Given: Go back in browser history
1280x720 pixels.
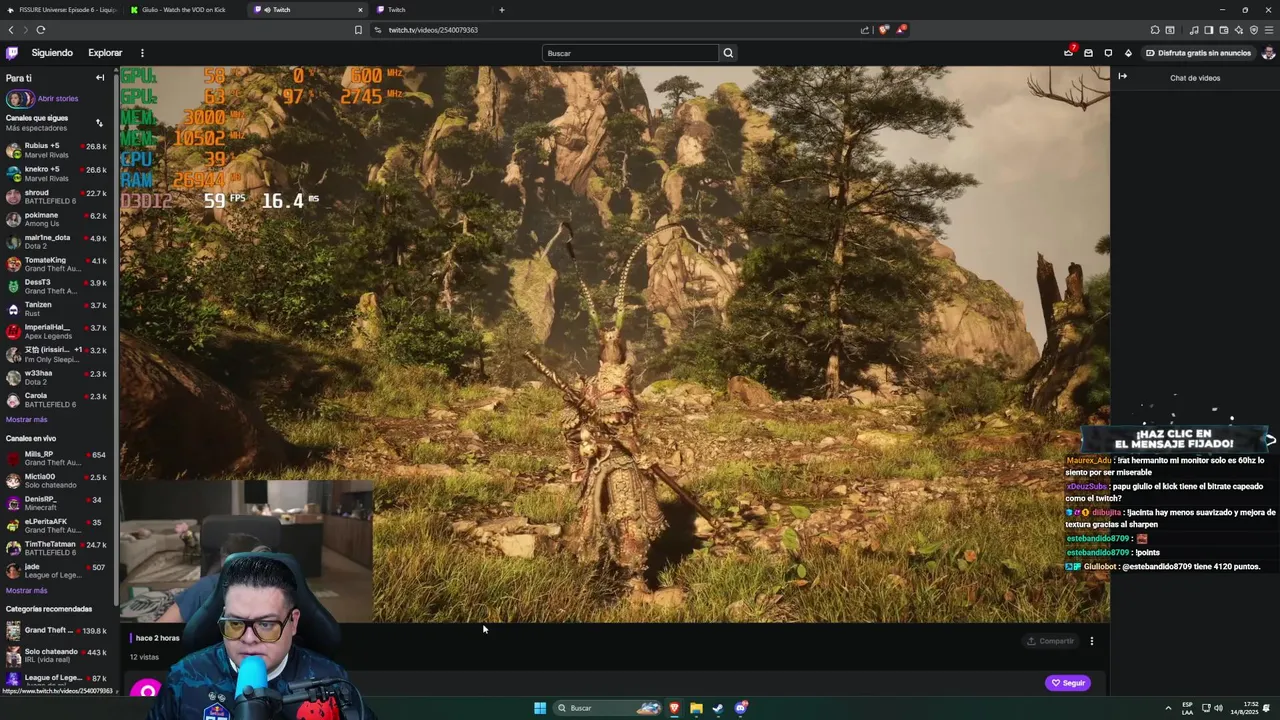Looking at the screenshot, I should pos(11,30).
